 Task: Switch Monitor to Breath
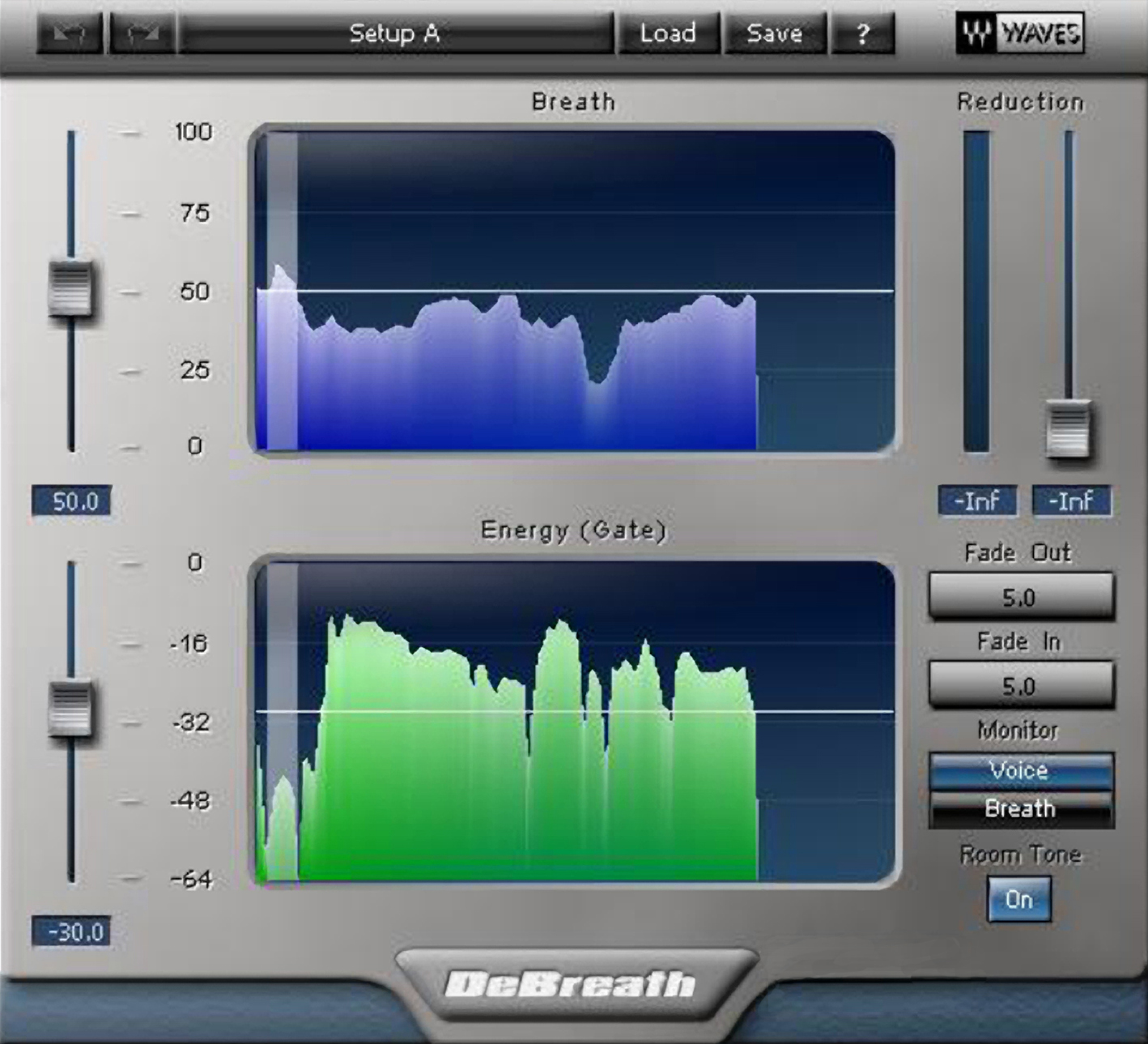point(1020,808)
